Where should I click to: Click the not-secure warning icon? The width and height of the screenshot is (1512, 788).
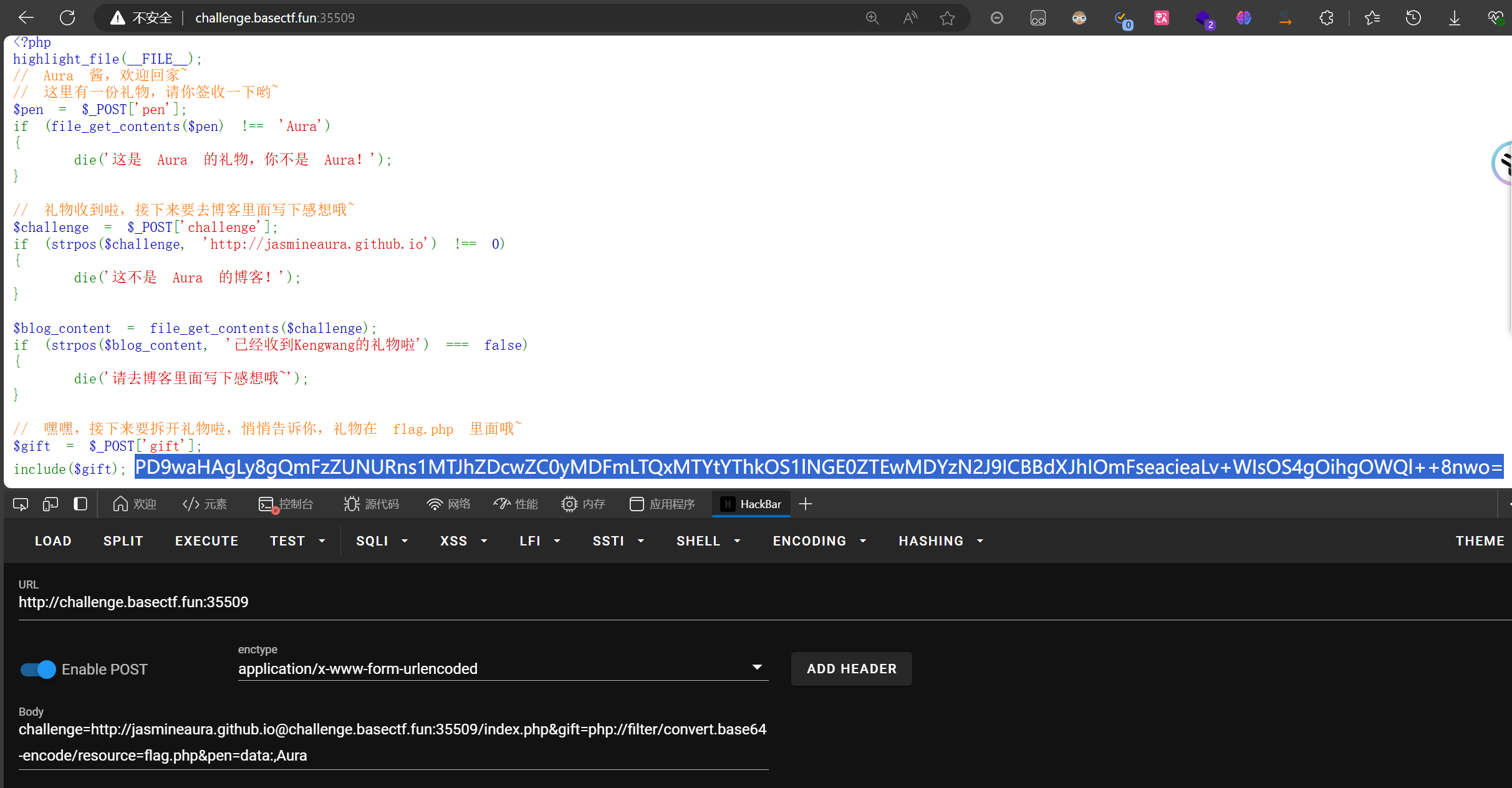point(117,18)
